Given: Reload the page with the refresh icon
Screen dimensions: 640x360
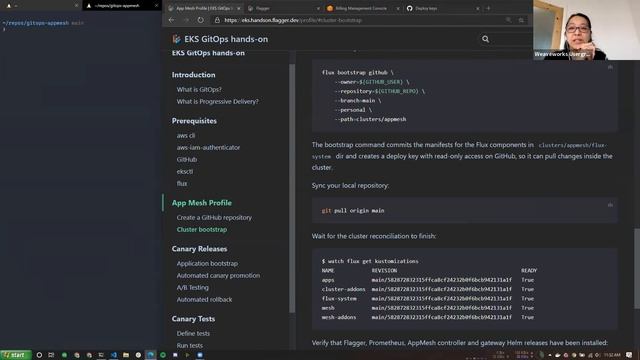Looking at the screenshot, I should click(200, 20).
